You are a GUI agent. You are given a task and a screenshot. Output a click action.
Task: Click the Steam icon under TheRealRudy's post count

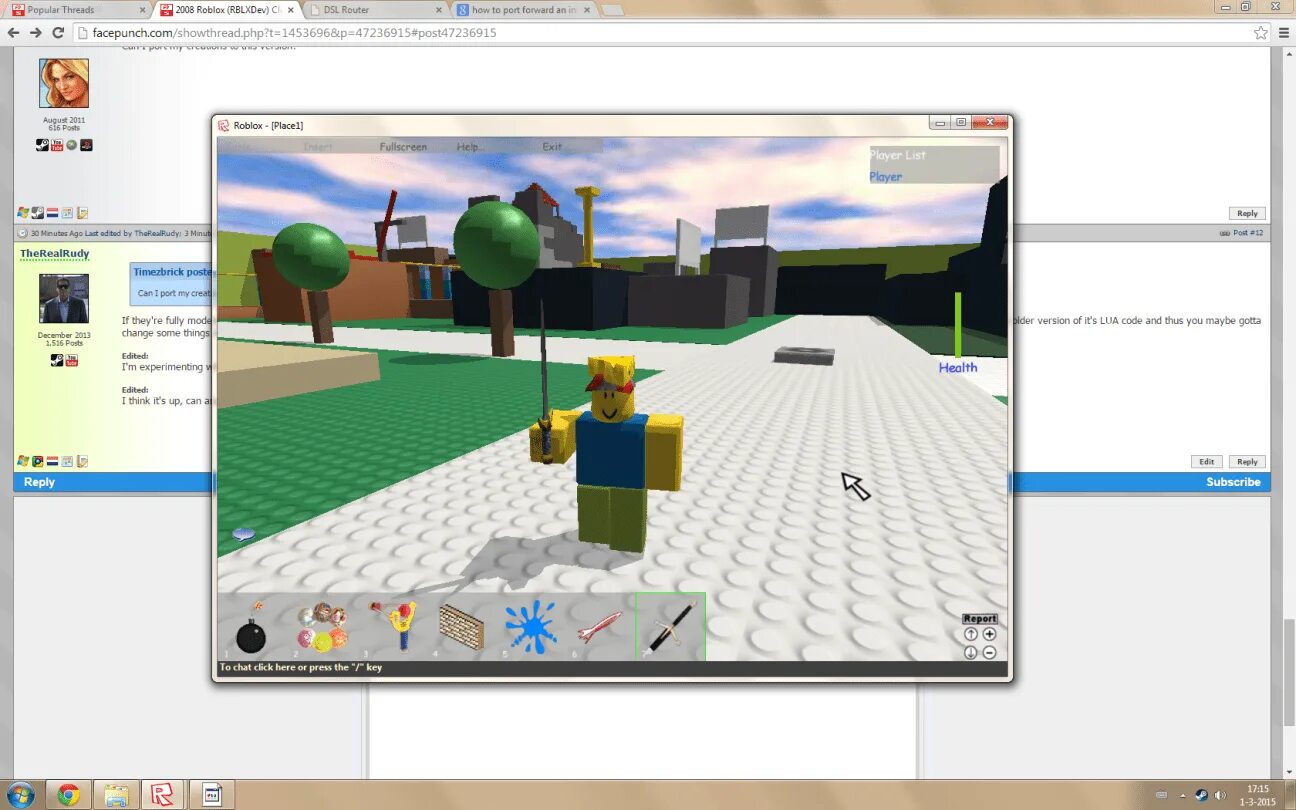pyautogui.click(x=57, y=360)
